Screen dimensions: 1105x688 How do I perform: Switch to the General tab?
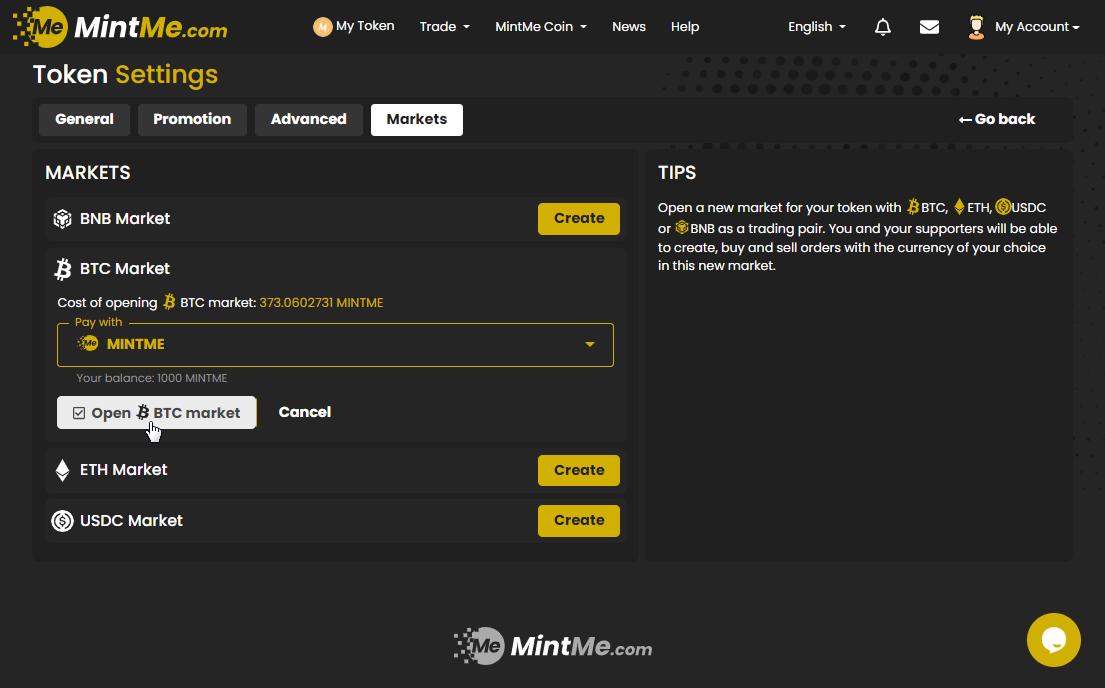click(x=84, y=119)
